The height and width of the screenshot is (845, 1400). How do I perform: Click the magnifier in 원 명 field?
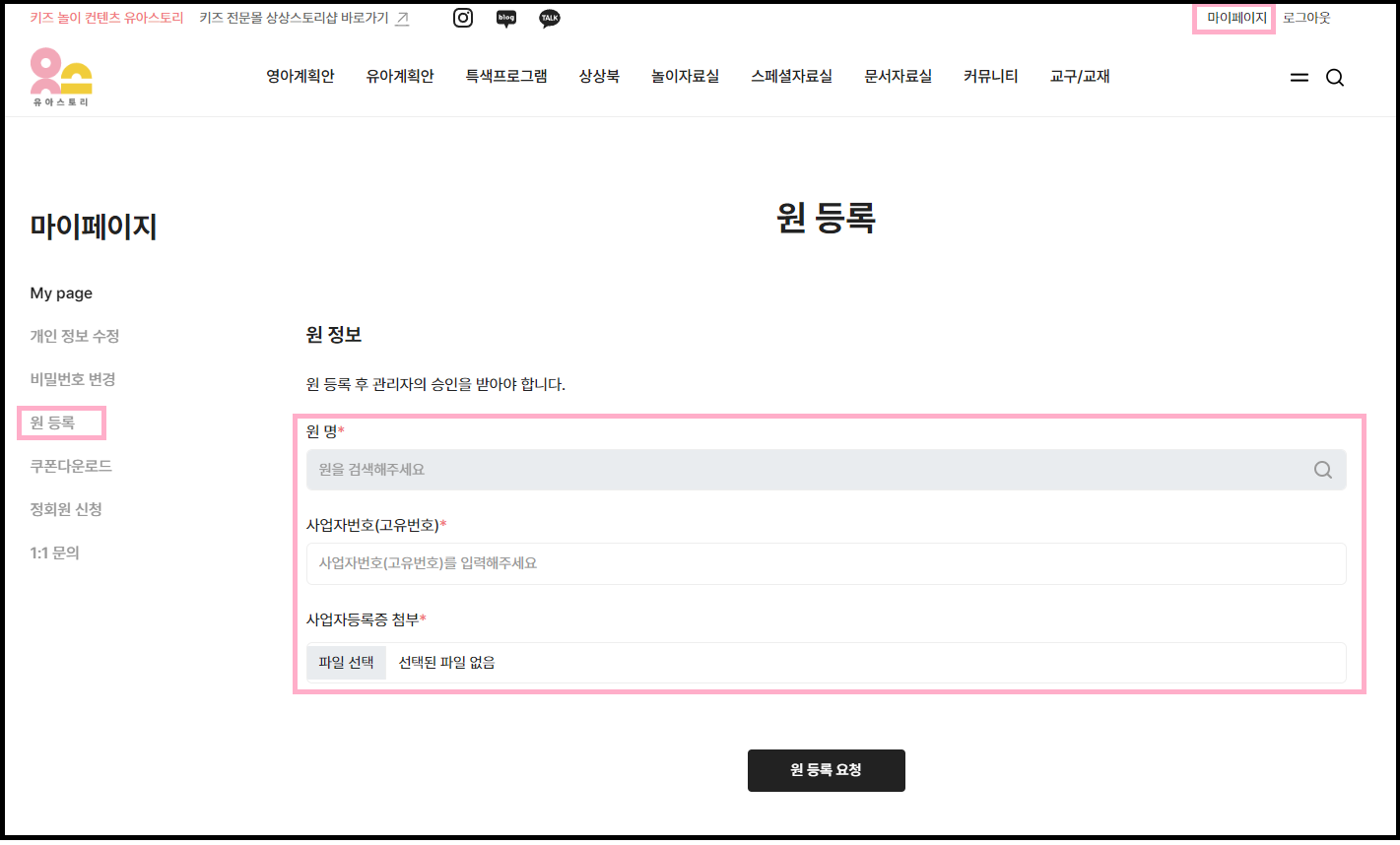point(1323,470)
